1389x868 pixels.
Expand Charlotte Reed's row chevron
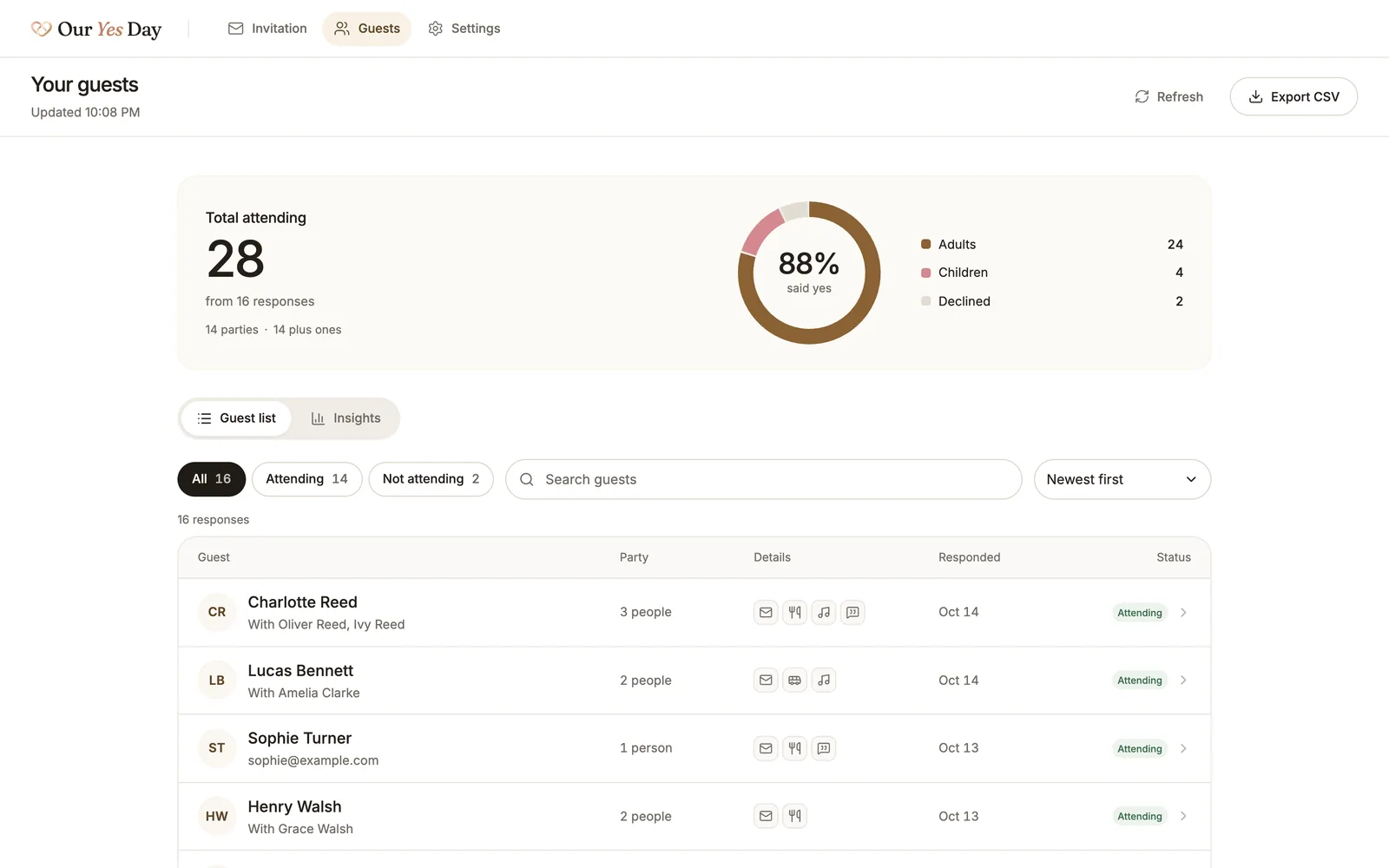(x=1183, y=613)
